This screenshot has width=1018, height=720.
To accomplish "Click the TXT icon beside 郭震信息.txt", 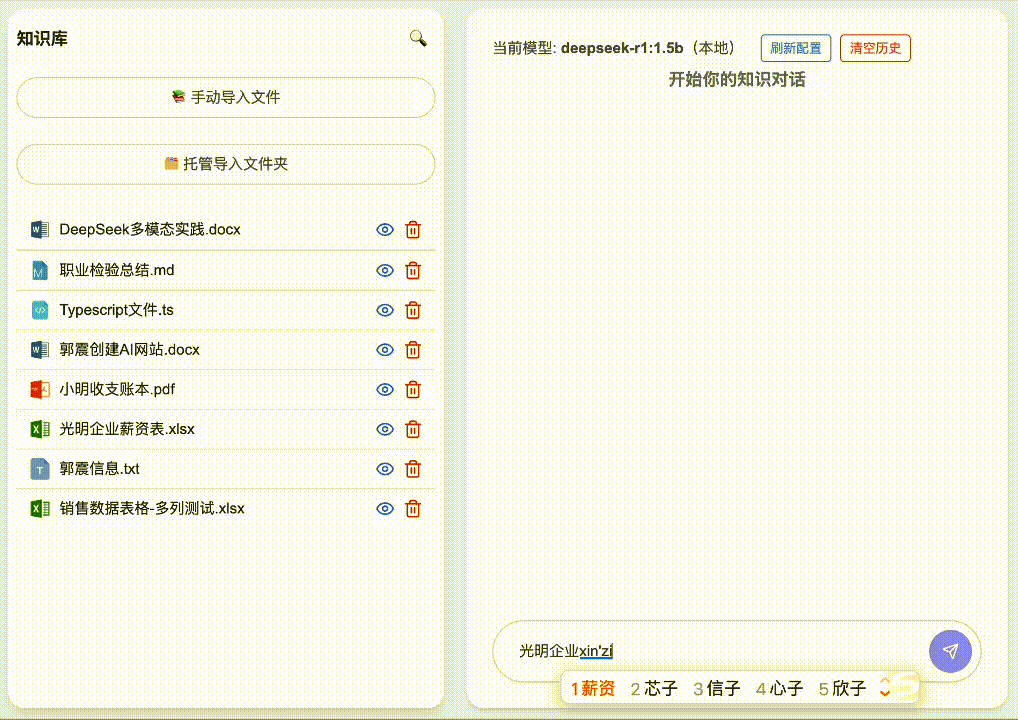I will (x=39, y=468).
